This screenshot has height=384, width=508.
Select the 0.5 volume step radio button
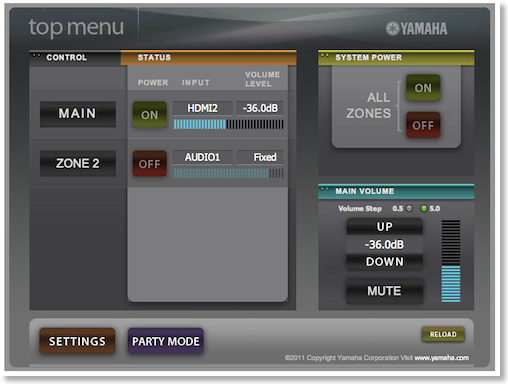tap(409, 209)
